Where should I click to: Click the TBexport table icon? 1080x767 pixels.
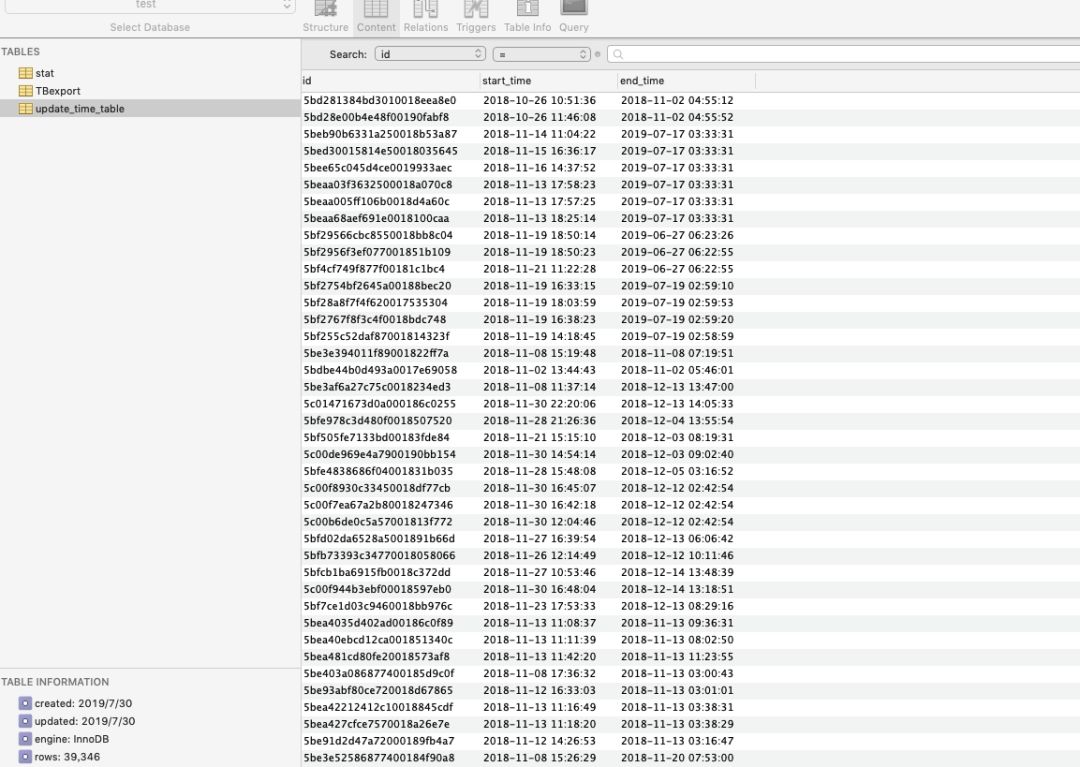[25, 90]
